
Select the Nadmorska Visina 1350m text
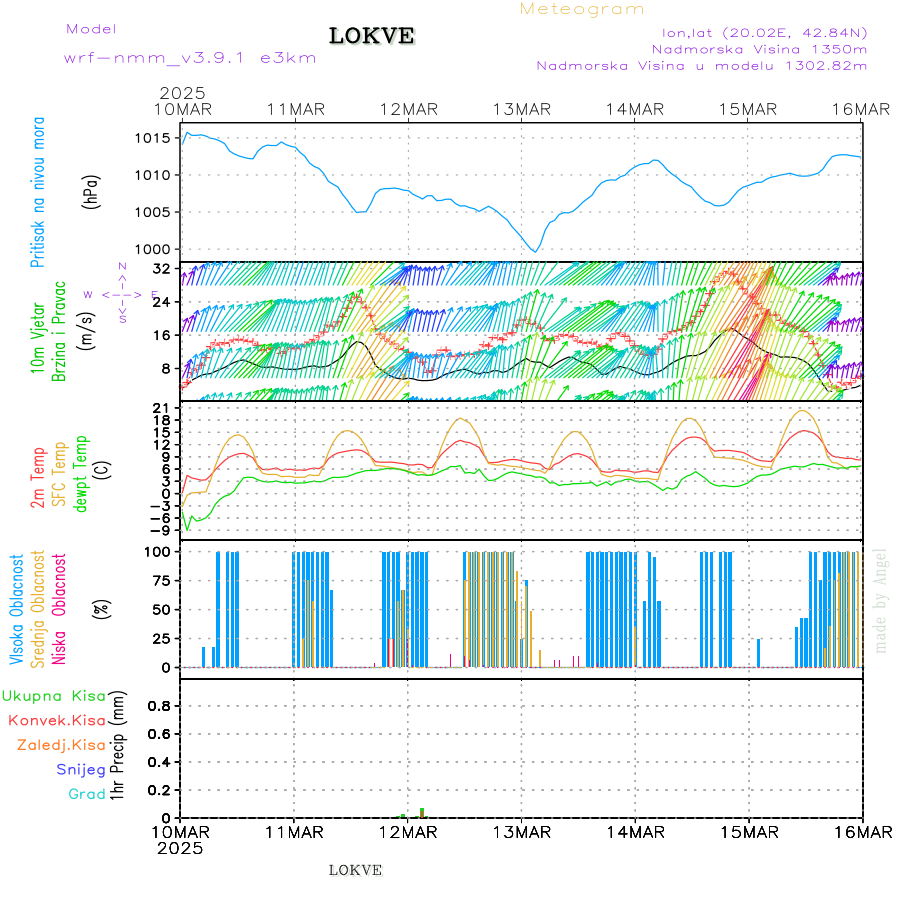click(x=759, y=48)
